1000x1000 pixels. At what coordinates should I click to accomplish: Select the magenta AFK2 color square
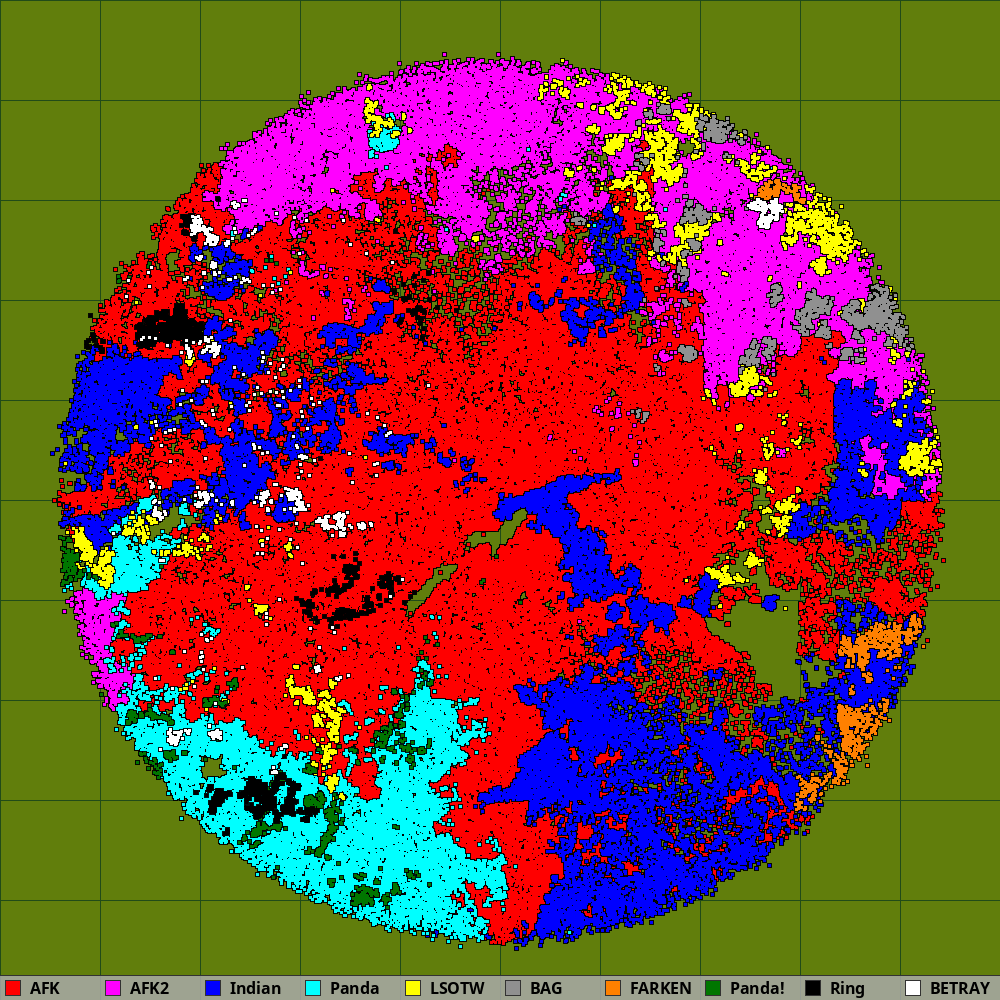(113, 988)
